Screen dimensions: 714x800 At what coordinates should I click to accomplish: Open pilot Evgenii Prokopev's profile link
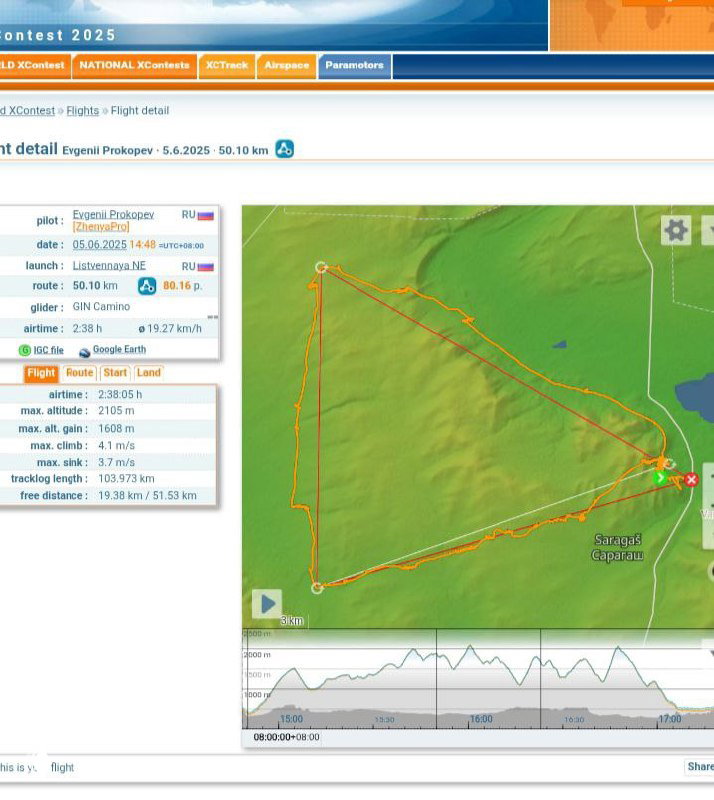coord(113,214)
